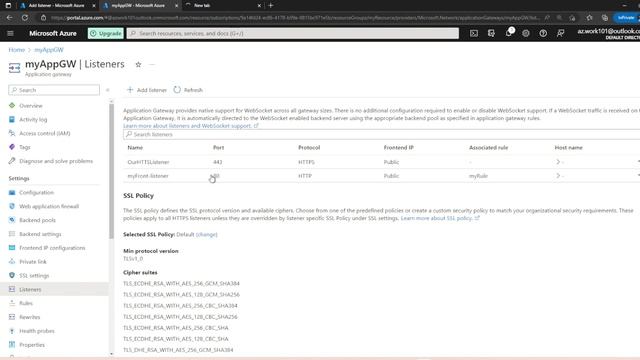Open the feedback icon in top bar
The image size is (640, 360).
(560, 33)
